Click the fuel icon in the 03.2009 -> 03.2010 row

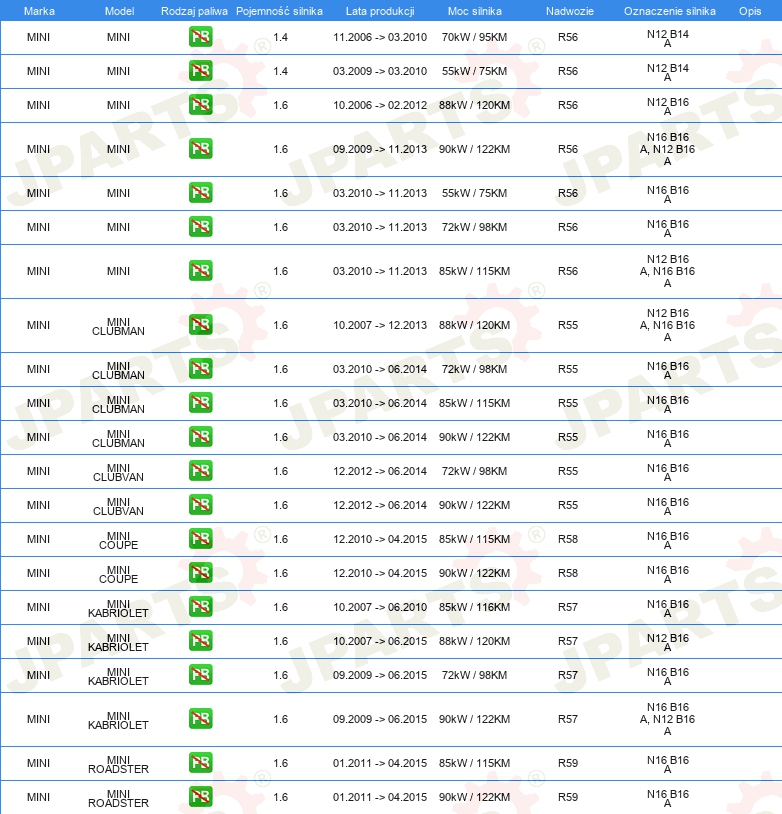(x=200, y=71)
